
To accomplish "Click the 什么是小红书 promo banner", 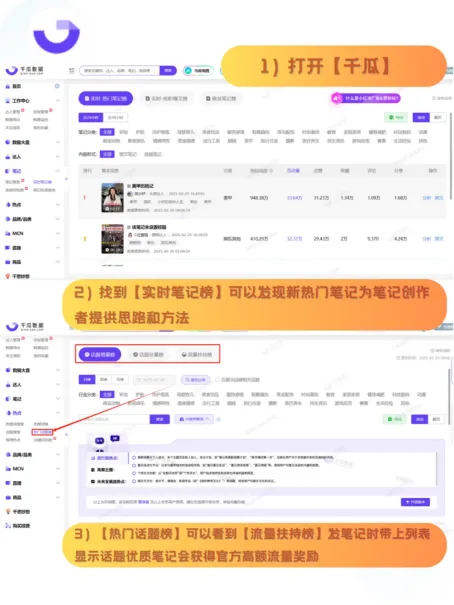I will pyautogui.click(x=366, y=98).
